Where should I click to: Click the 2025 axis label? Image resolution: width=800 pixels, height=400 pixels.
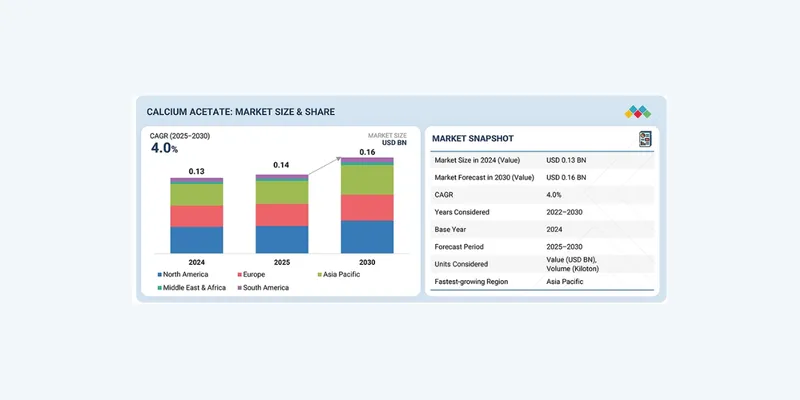click(282, 262)
